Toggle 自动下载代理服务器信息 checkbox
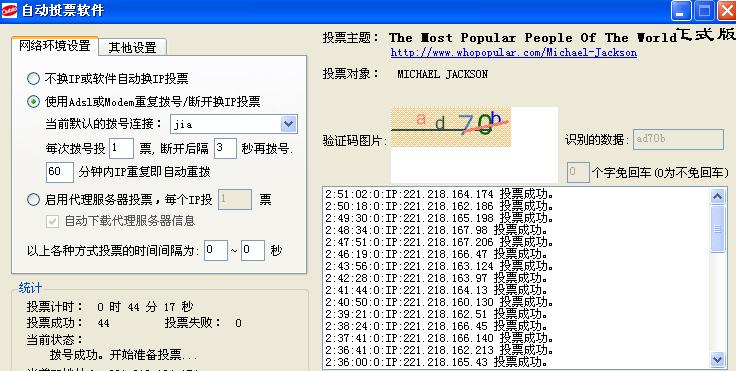The height and width of the screenshot is (371, 736). click(52, 222)
